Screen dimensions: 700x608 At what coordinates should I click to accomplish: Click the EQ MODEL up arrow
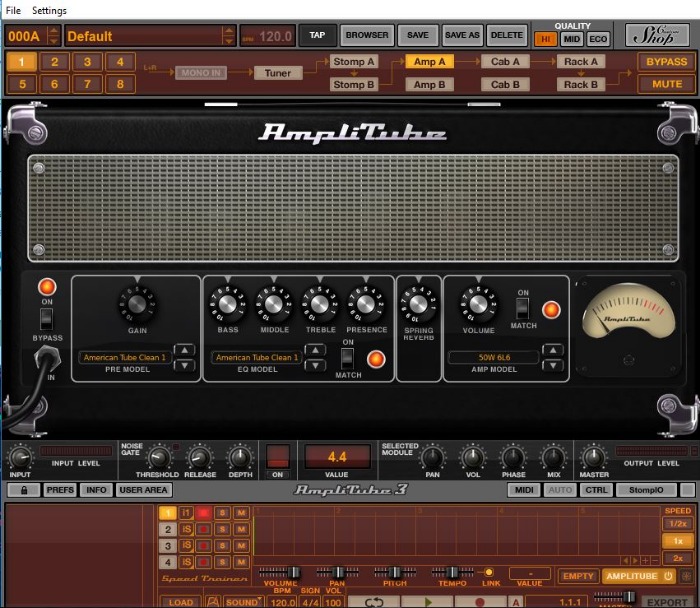pyautogui.click(x=315, y=350)
